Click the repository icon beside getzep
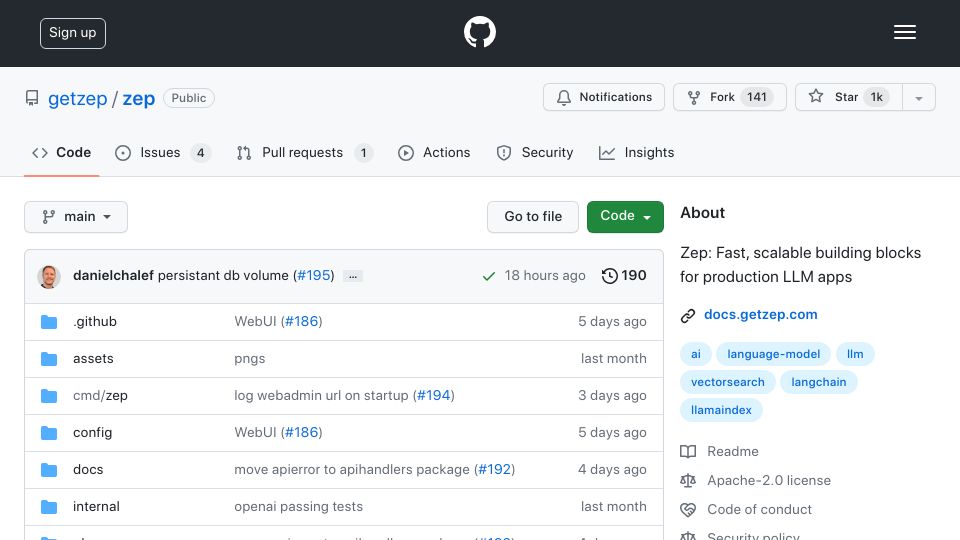 click(32, 98)
